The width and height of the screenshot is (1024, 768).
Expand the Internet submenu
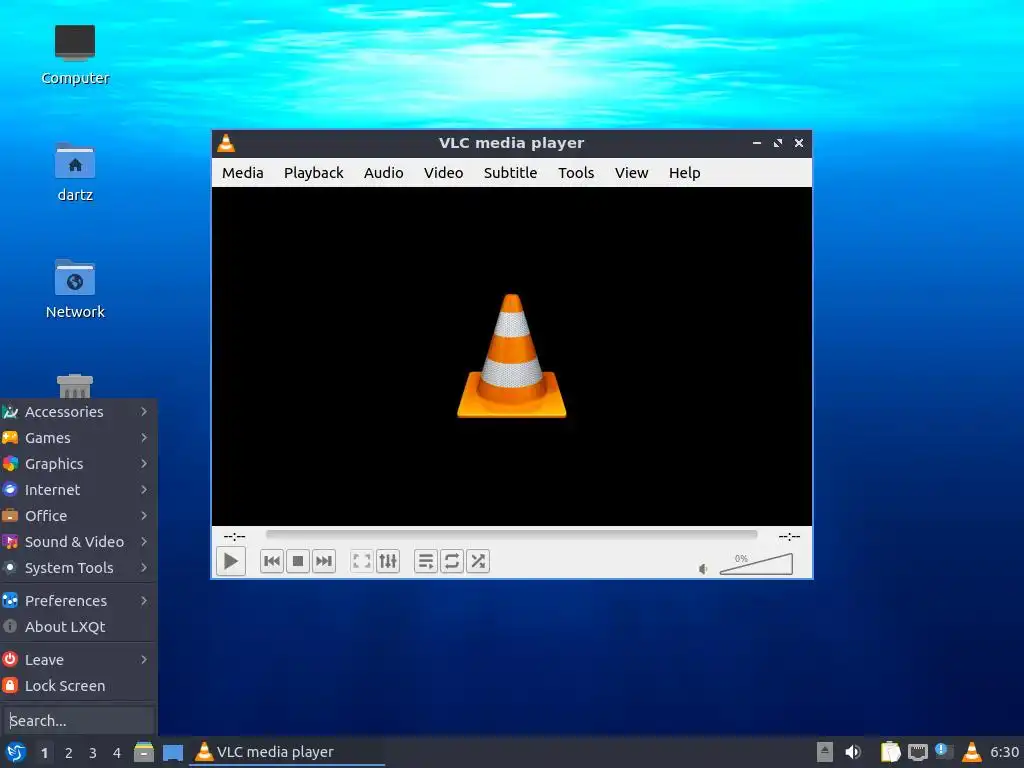click(78, 490)
